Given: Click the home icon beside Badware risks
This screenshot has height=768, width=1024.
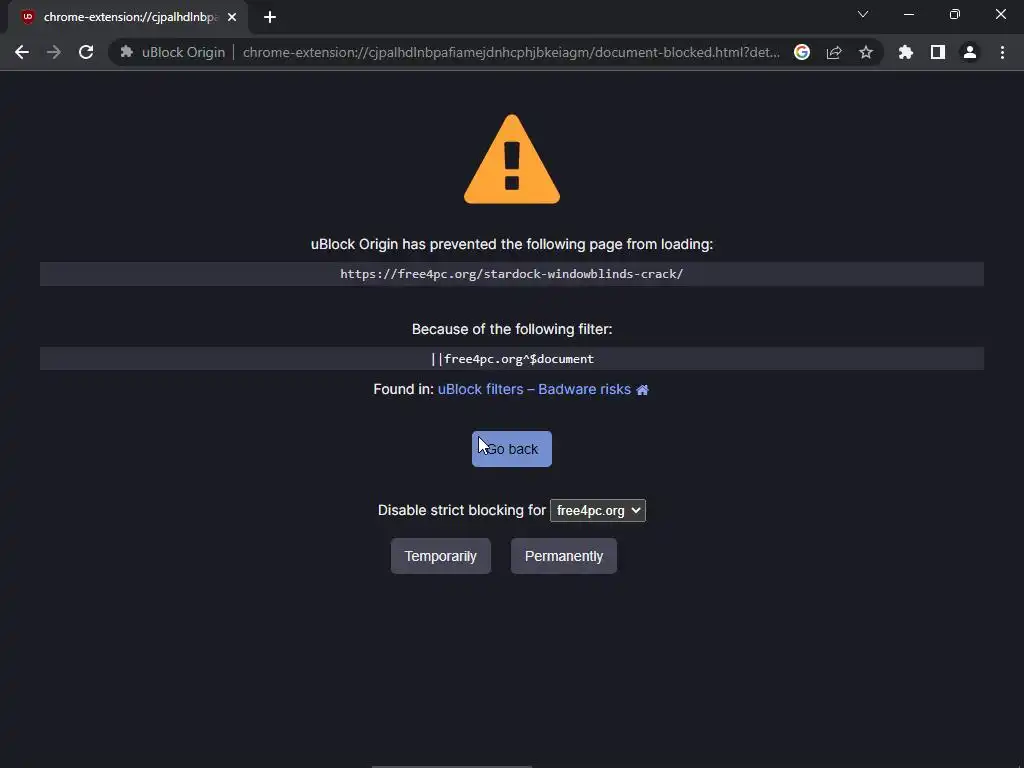Looking at the screenshot, I should [x=643, y=390].
